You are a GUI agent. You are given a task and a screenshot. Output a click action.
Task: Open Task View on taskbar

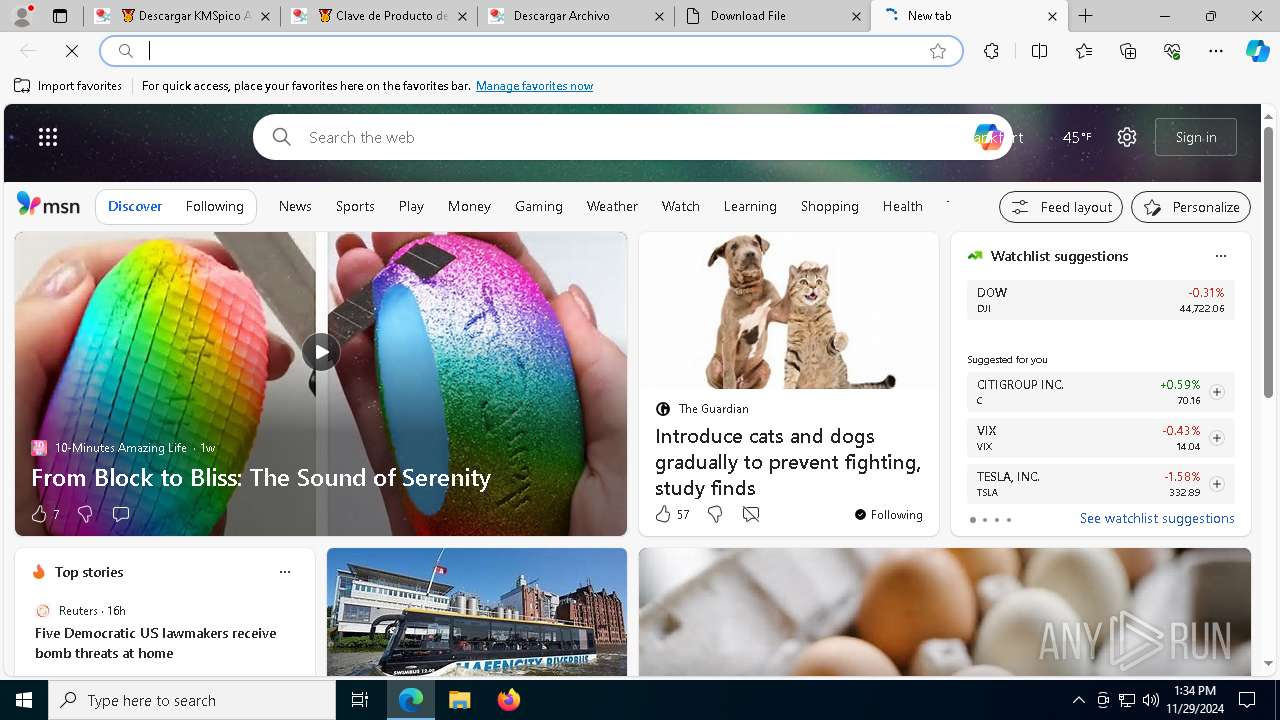[360, 700]
